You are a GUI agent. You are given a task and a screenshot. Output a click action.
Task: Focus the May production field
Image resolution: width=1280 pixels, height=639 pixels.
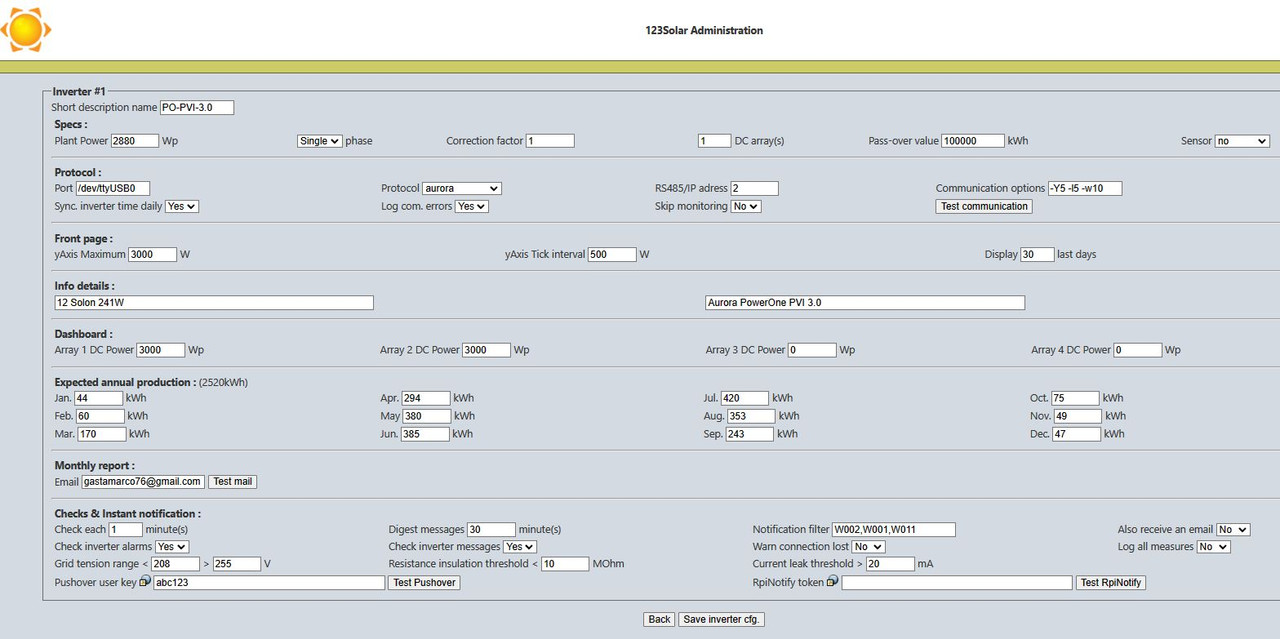(x=426, y=416)
